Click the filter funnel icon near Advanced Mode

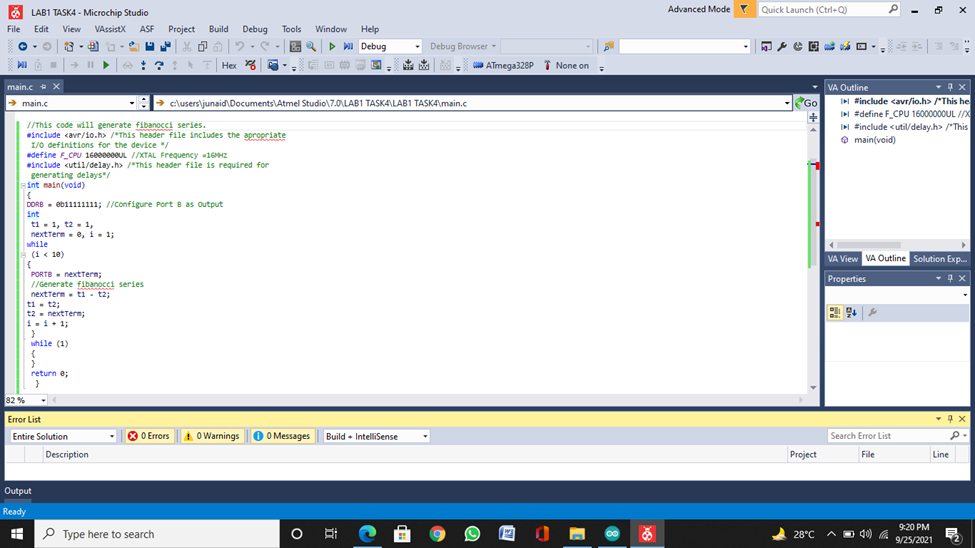pyautogui.click(x=744, y=9)
